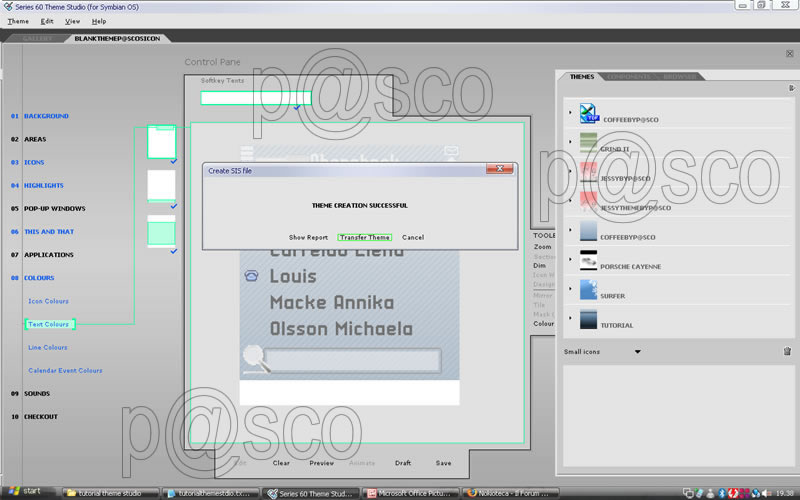800x500 pixels.
Task: Click the Save button below preview
Action: pyautogui.click(x=443, y=463)
